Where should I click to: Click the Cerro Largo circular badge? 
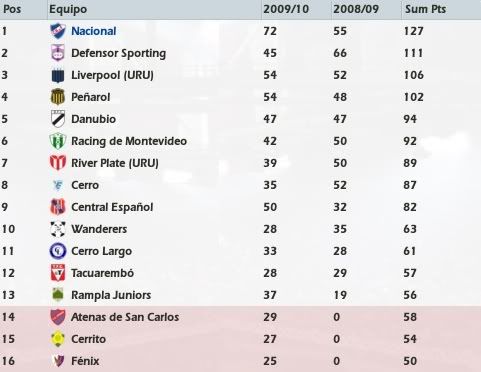point(58,251)
